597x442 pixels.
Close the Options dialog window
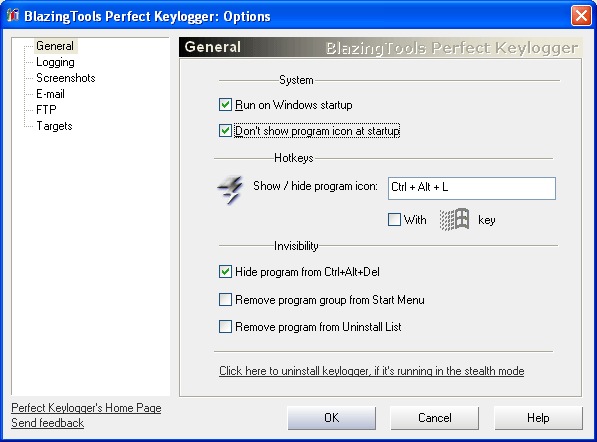581,16
